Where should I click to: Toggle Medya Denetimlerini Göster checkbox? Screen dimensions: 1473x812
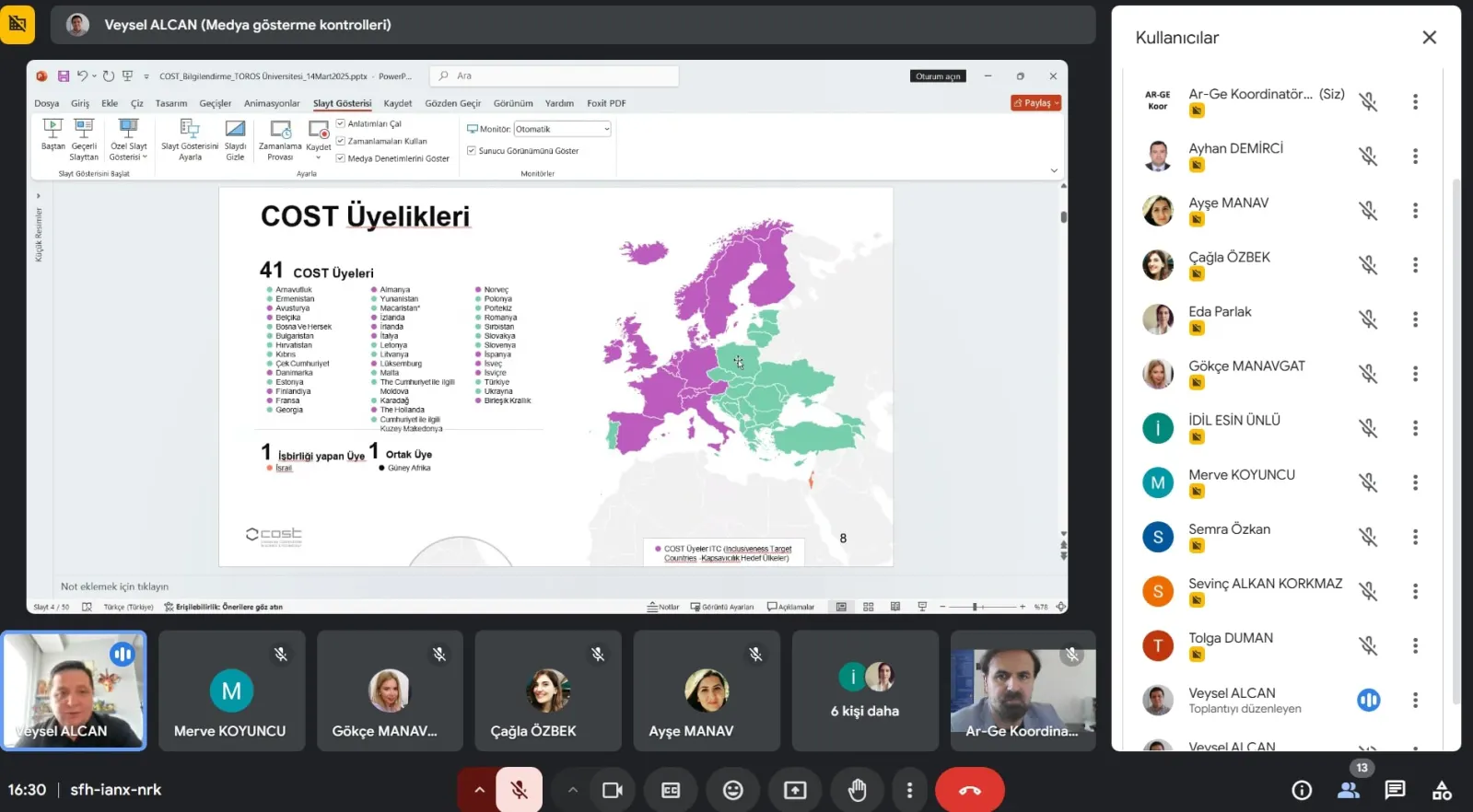tap(341, 158)
